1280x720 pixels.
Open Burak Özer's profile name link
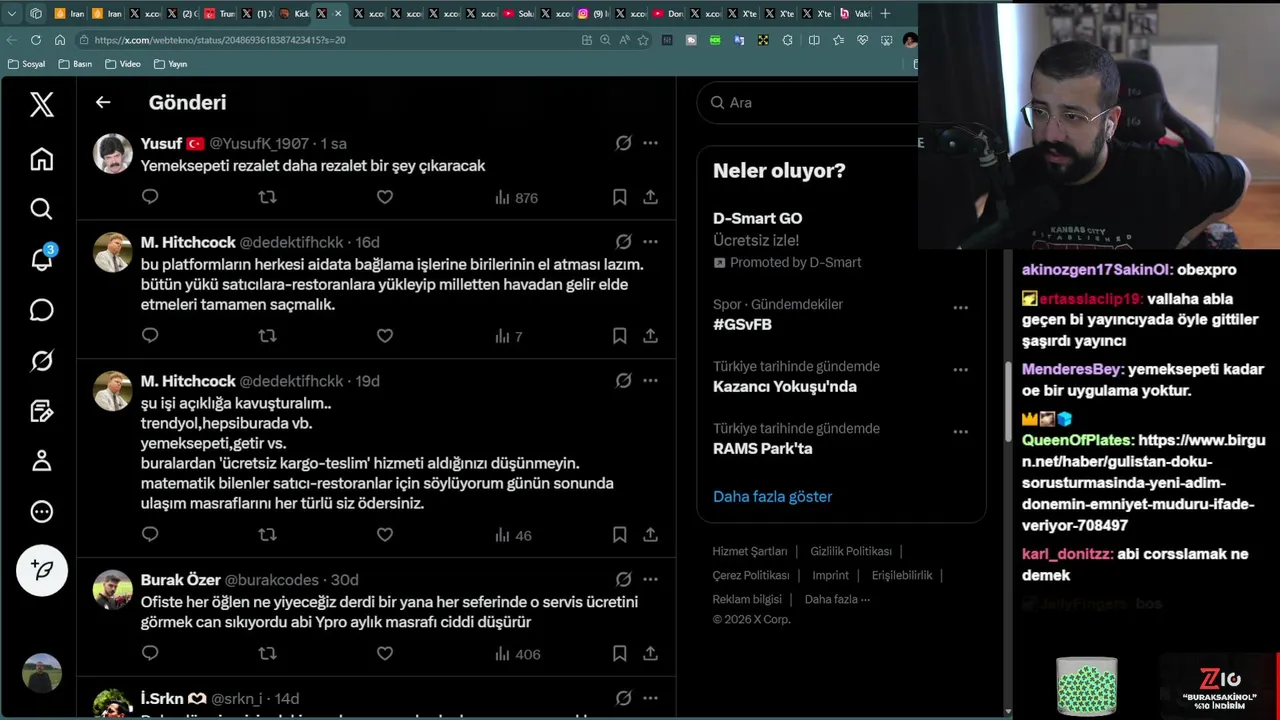(180, 580)
